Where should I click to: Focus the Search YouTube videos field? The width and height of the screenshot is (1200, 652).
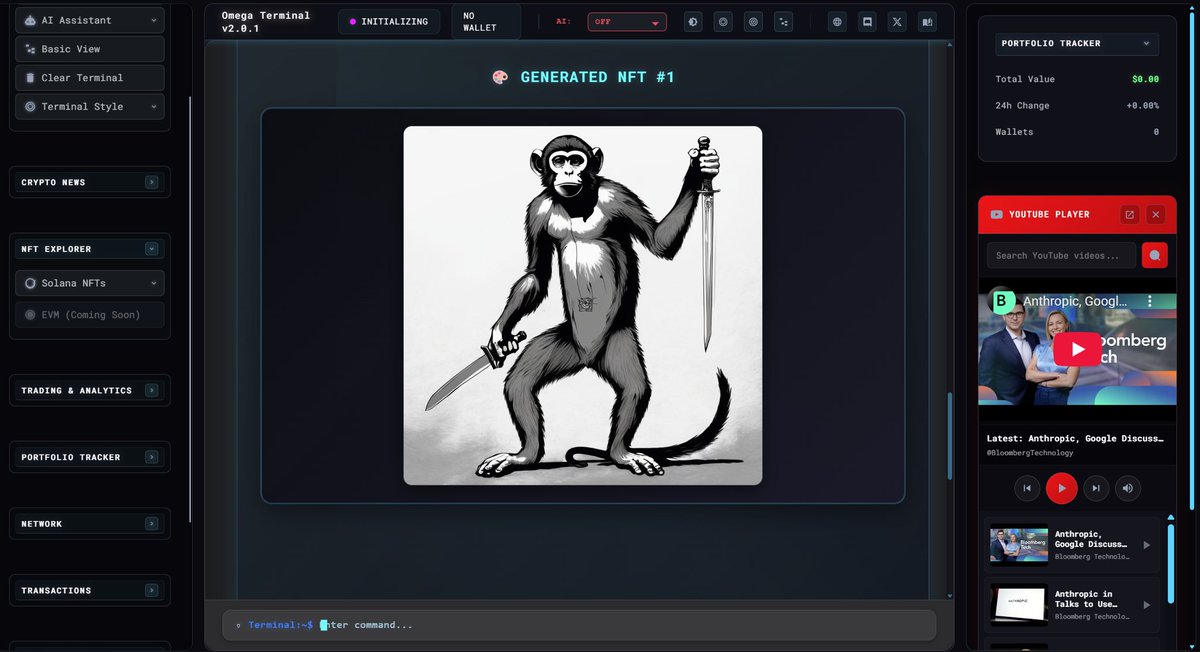pyautogui.click(x=1061, y=255)
